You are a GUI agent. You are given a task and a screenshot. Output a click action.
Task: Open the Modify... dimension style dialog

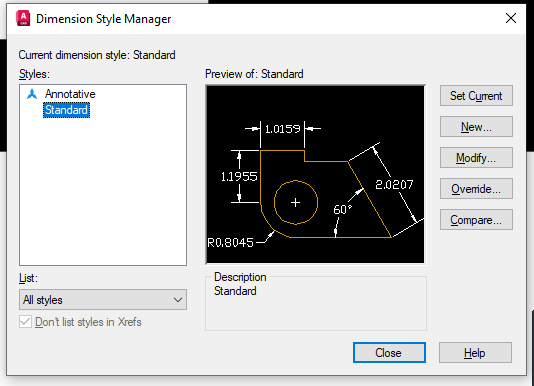point(476,158)
